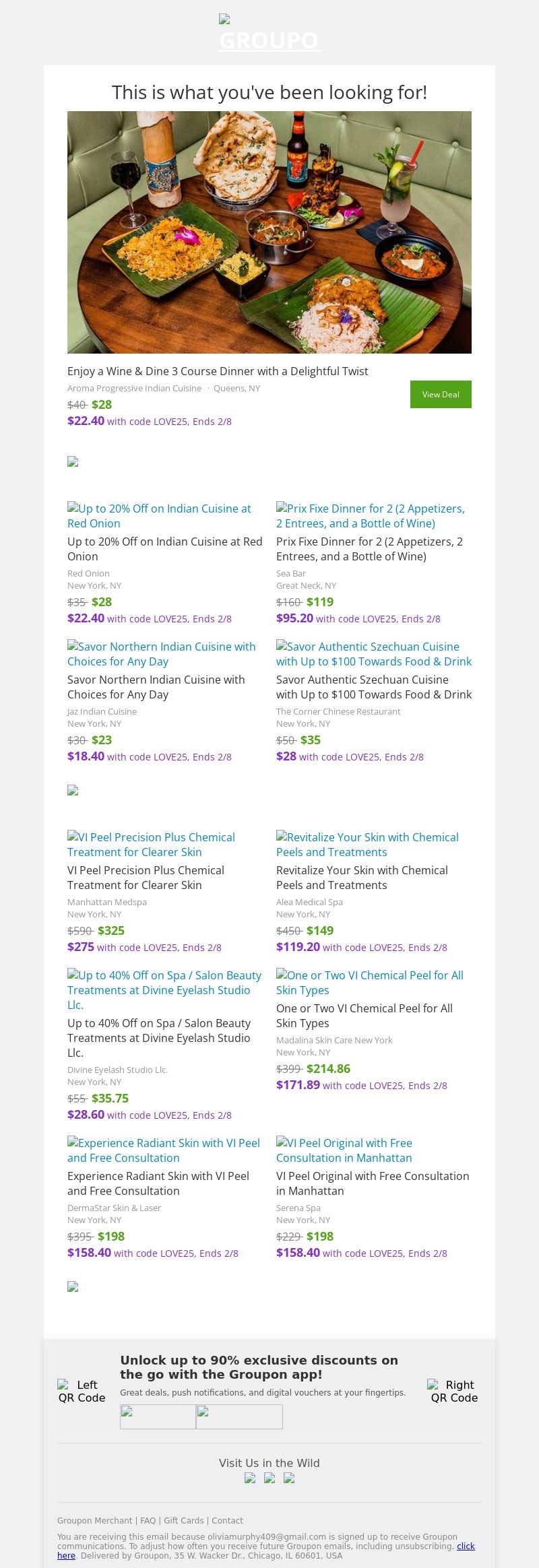Click the Groupon logo at the top
This screenshot has width=539, height=1568.
tap(269, 35)
